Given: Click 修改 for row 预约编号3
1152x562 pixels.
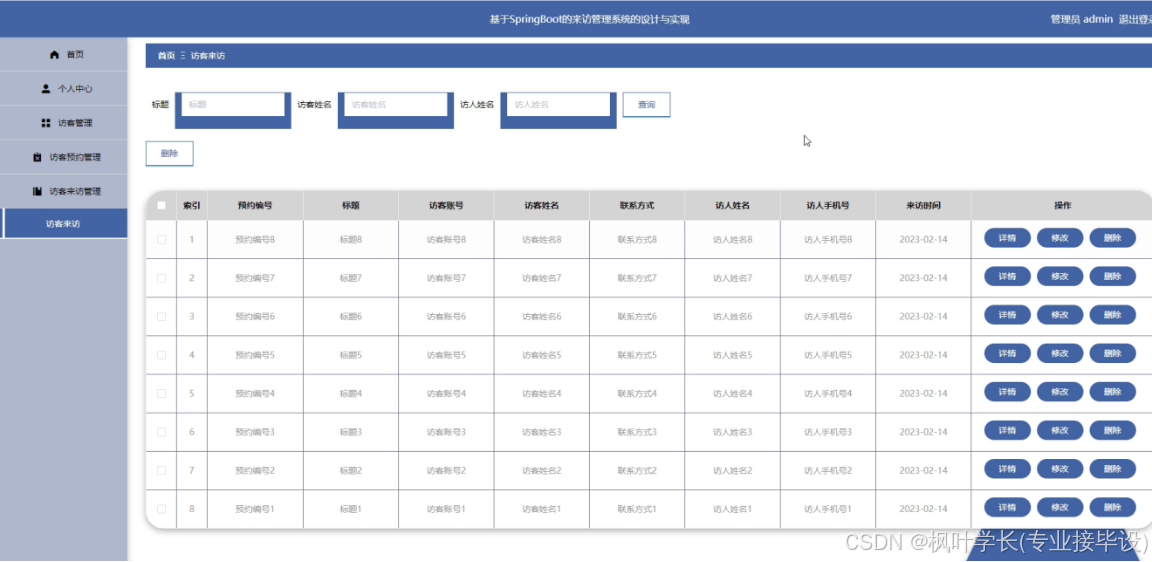Looking at the screenshot, I should click(x=1060, y=430).
